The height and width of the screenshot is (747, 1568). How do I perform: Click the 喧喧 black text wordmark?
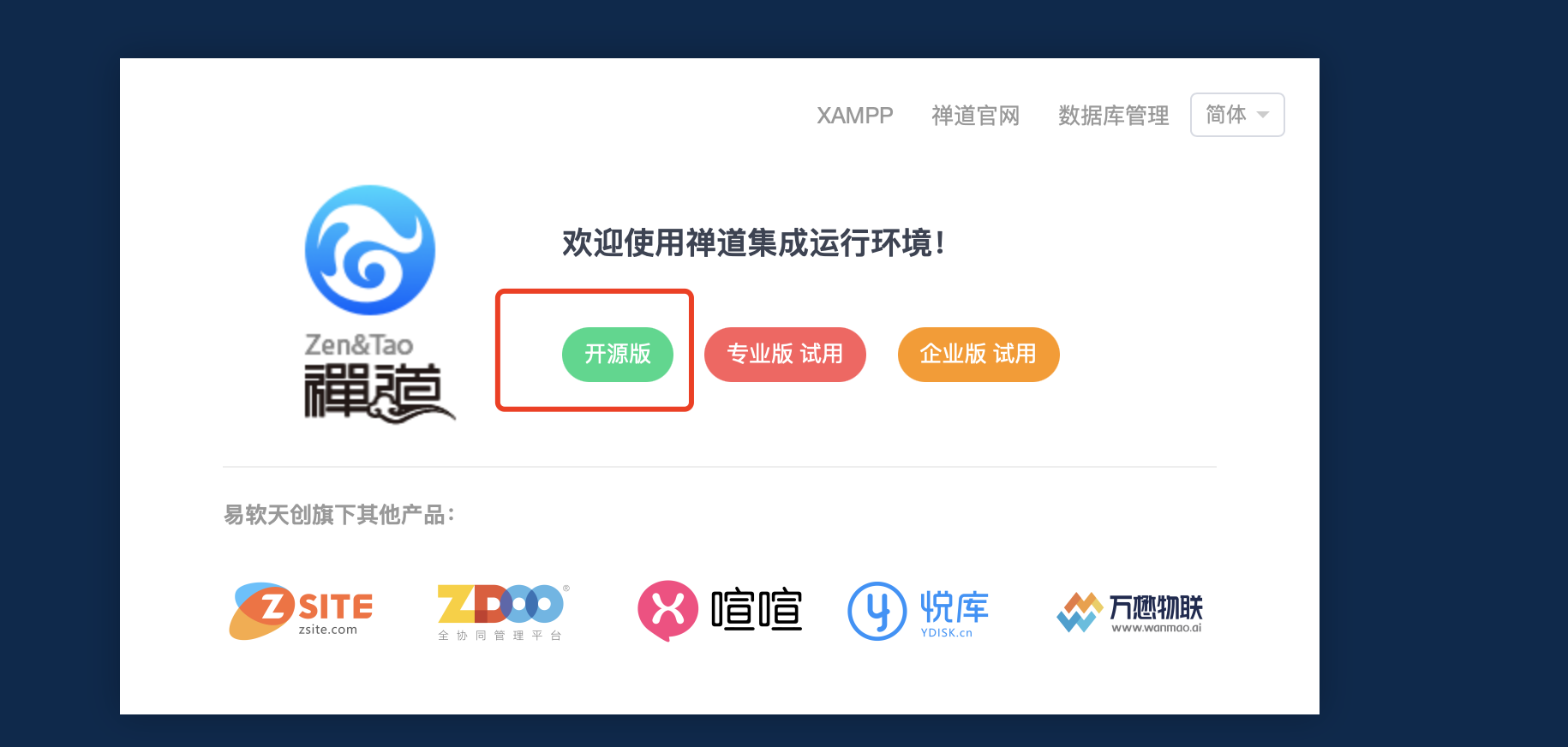click(757, 610)
